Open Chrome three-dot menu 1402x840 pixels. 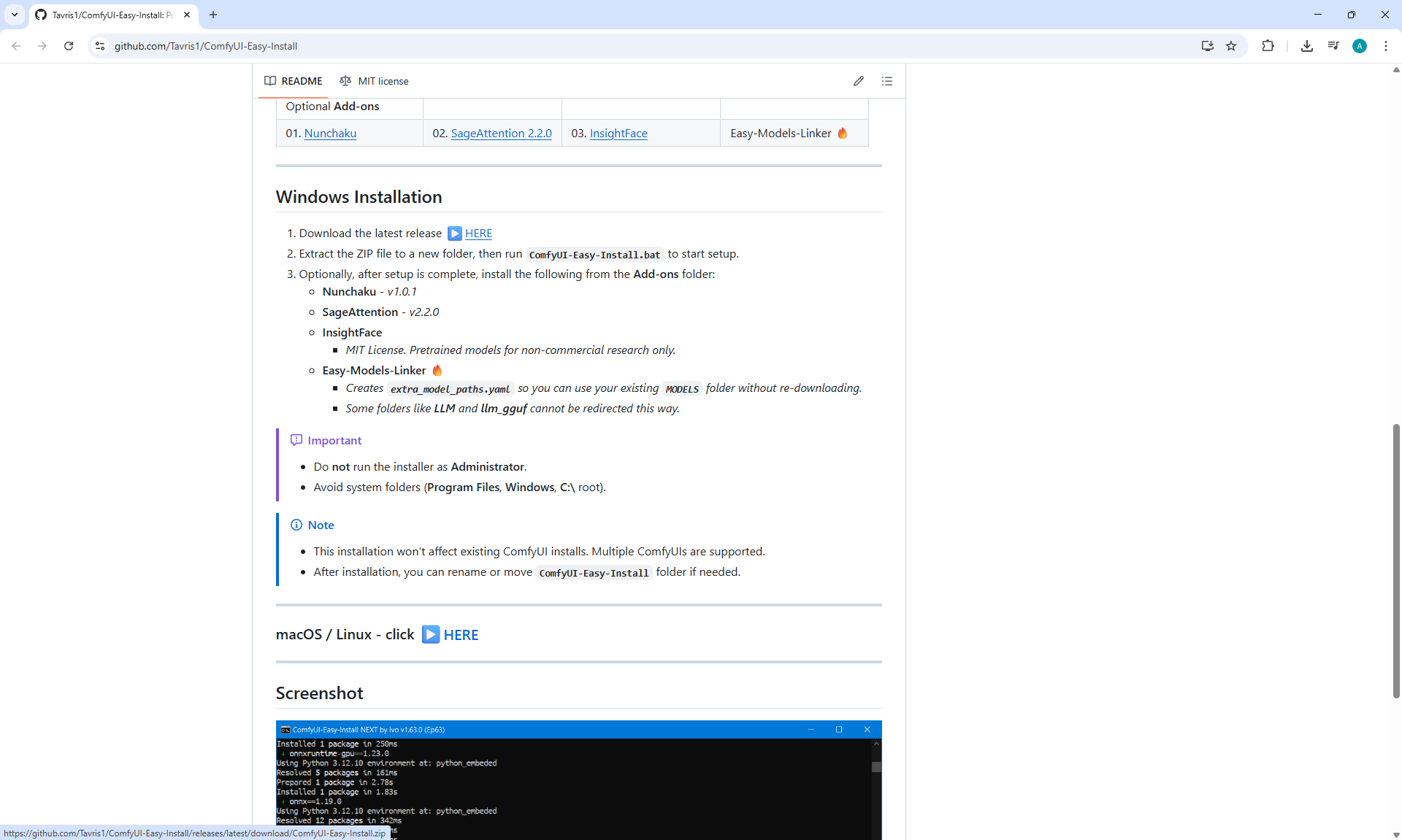pyautogui.click(x=1385, y=46)
